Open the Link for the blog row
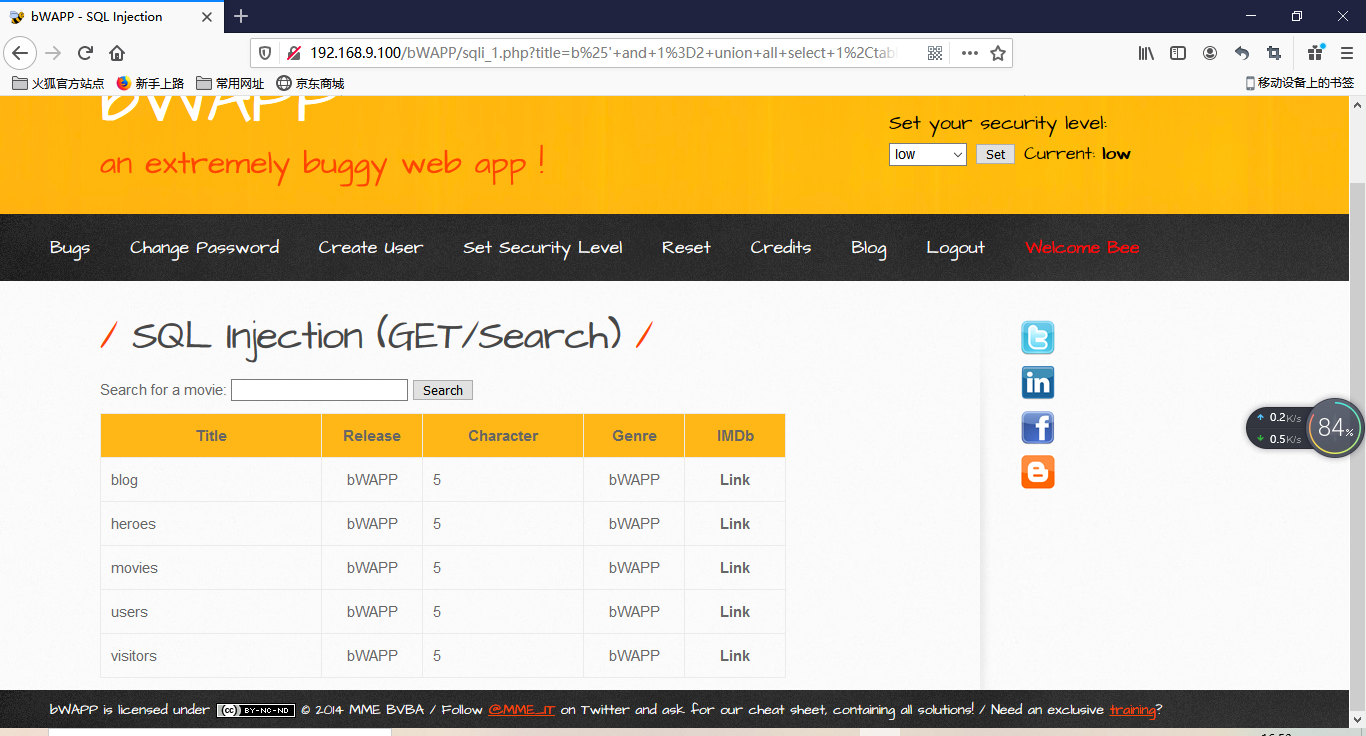This screenshot has height=736, width=1366. tap(734, 479)
